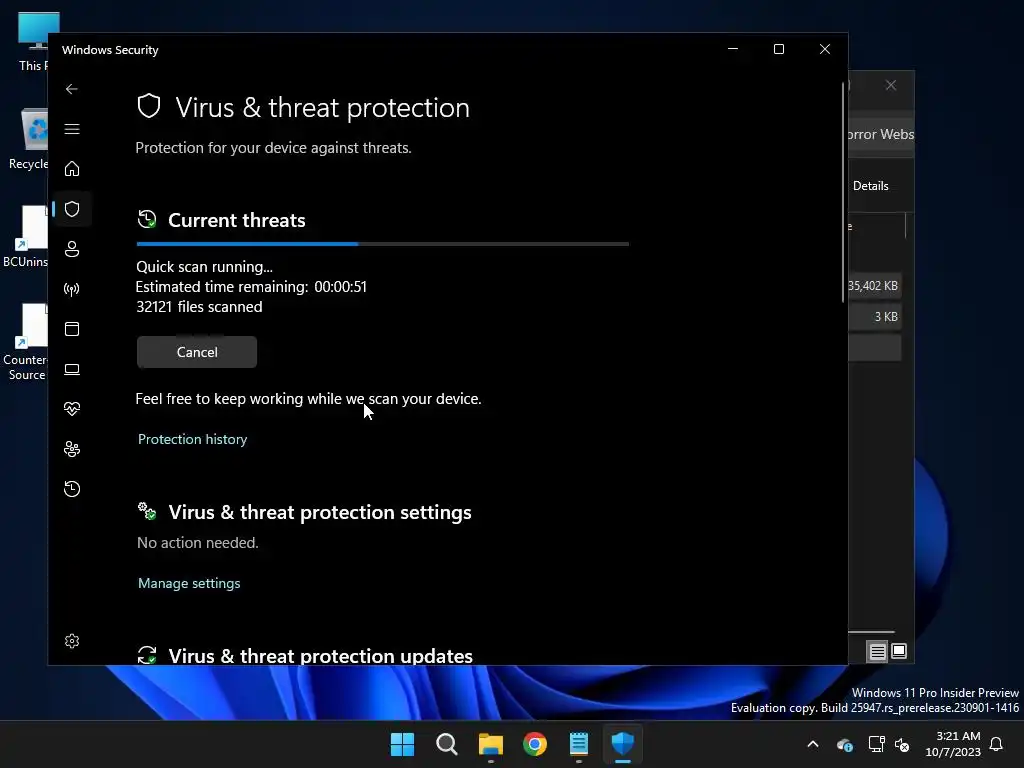Screen dimensions: 1024x768
Task: Open the Windows Start menu
Action: coord(402,744)
